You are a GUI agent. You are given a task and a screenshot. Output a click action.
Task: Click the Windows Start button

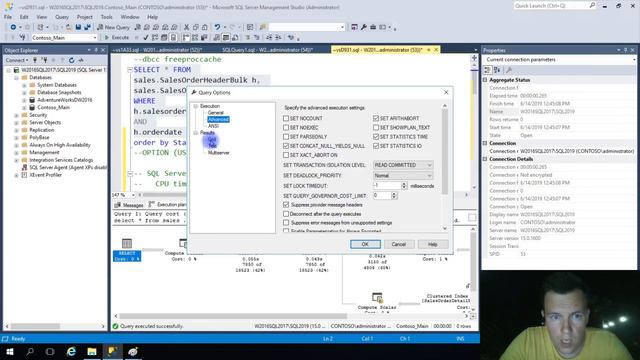coord(10,351)
